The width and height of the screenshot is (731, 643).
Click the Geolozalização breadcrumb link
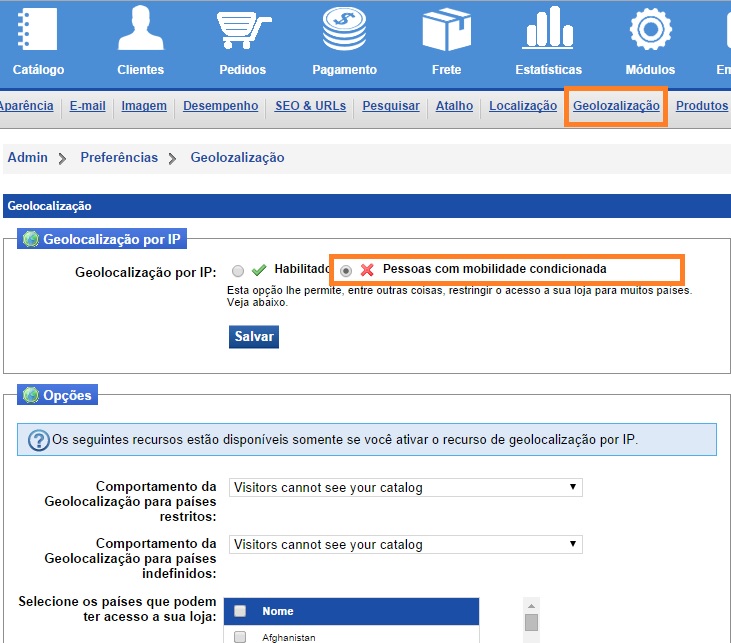click(x=237, y=158)
